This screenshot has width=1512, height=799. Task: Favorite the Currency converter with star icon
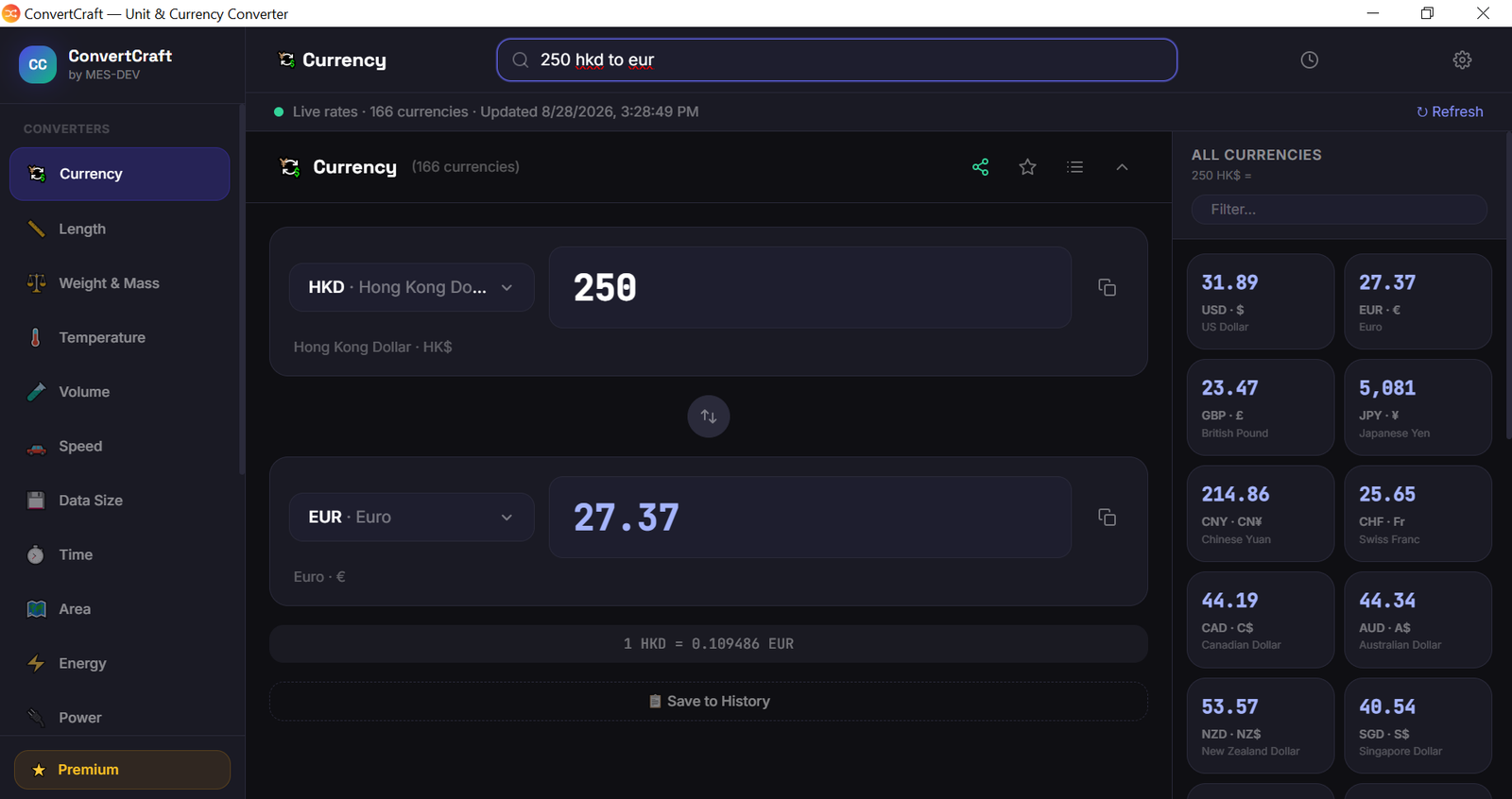1028,167
